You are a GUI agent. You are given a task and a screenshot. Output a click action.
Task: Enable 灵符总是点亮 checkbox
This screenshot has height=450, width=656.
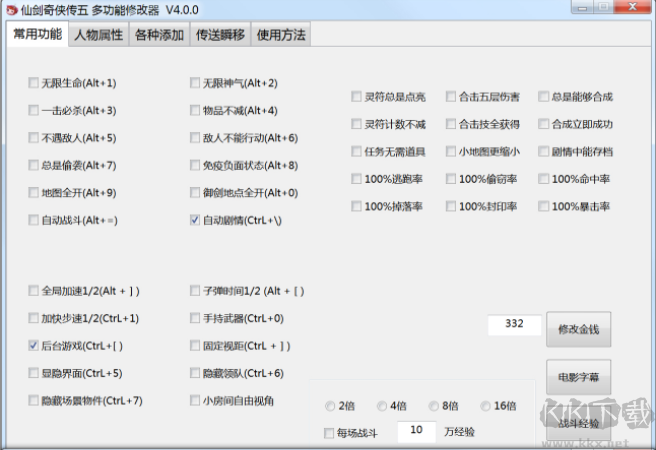pos(356,97)
